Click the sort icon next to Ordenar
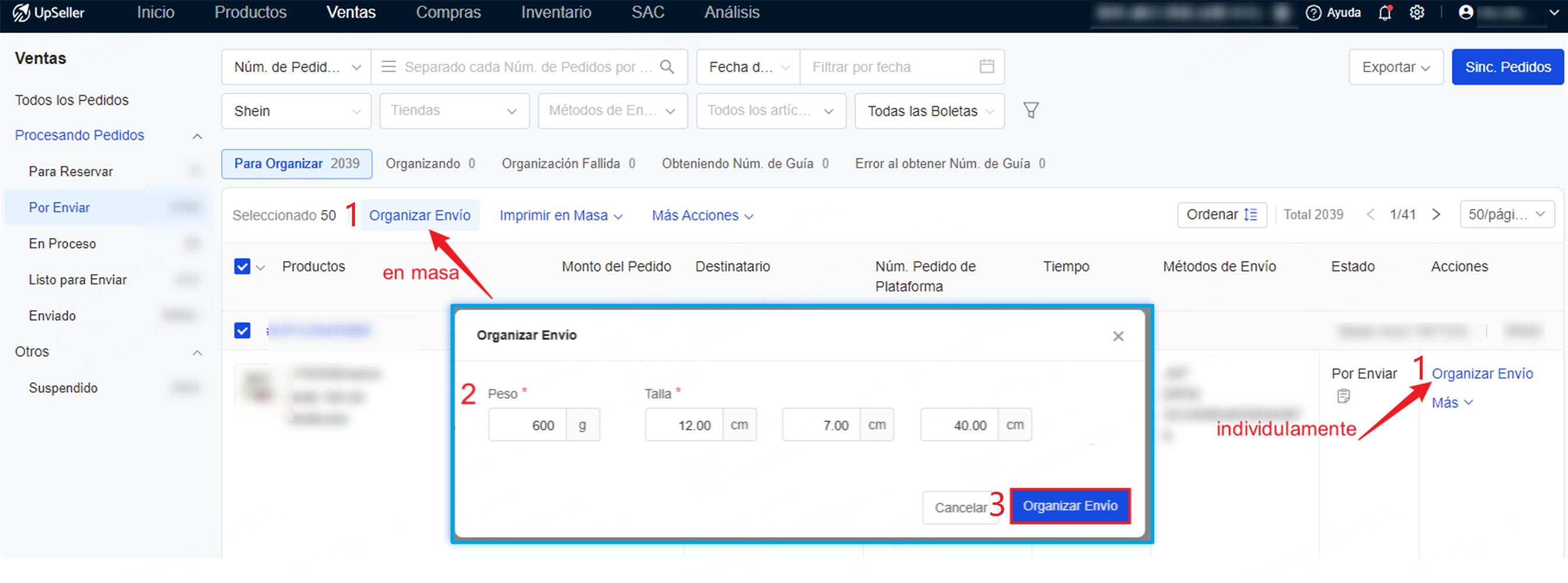1568x583 pixels. (x=1251, y=214)
